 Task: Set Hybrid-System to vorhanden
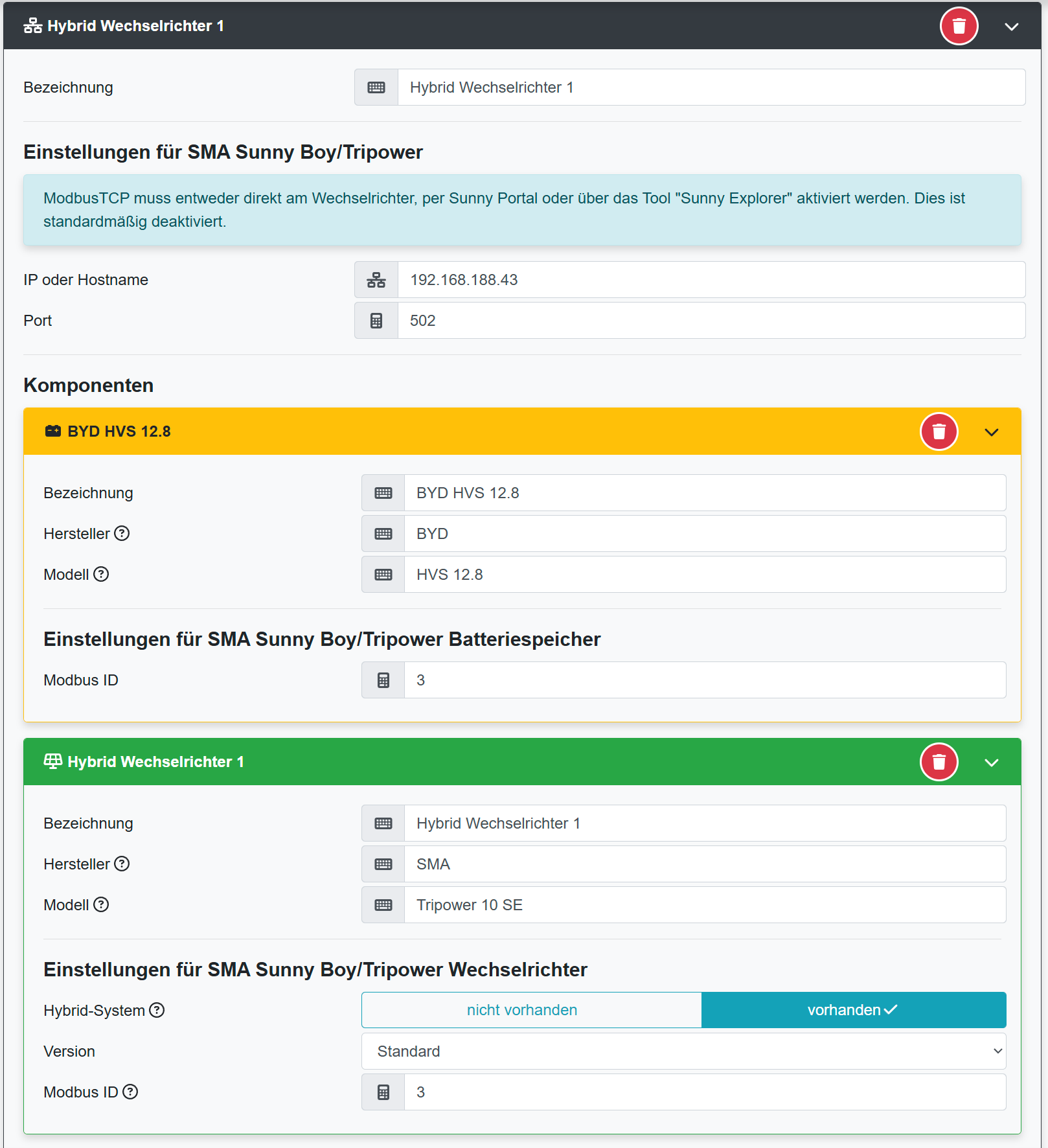[x=853, y=1010]
